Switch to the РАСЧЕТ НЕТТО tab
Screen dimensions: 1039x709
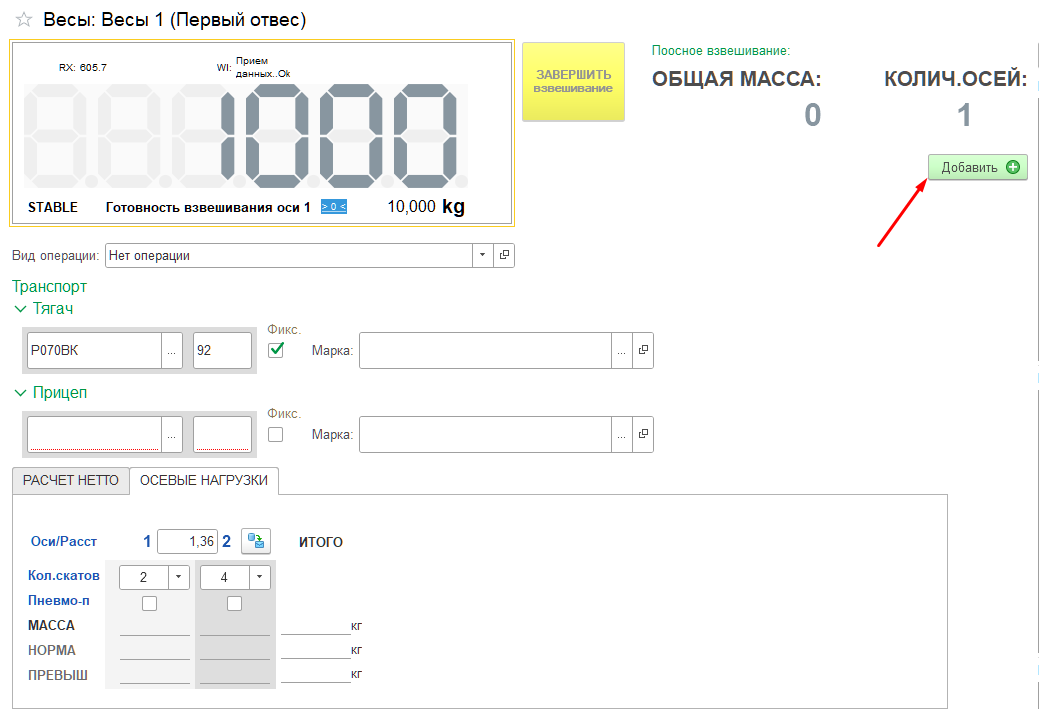70,480
